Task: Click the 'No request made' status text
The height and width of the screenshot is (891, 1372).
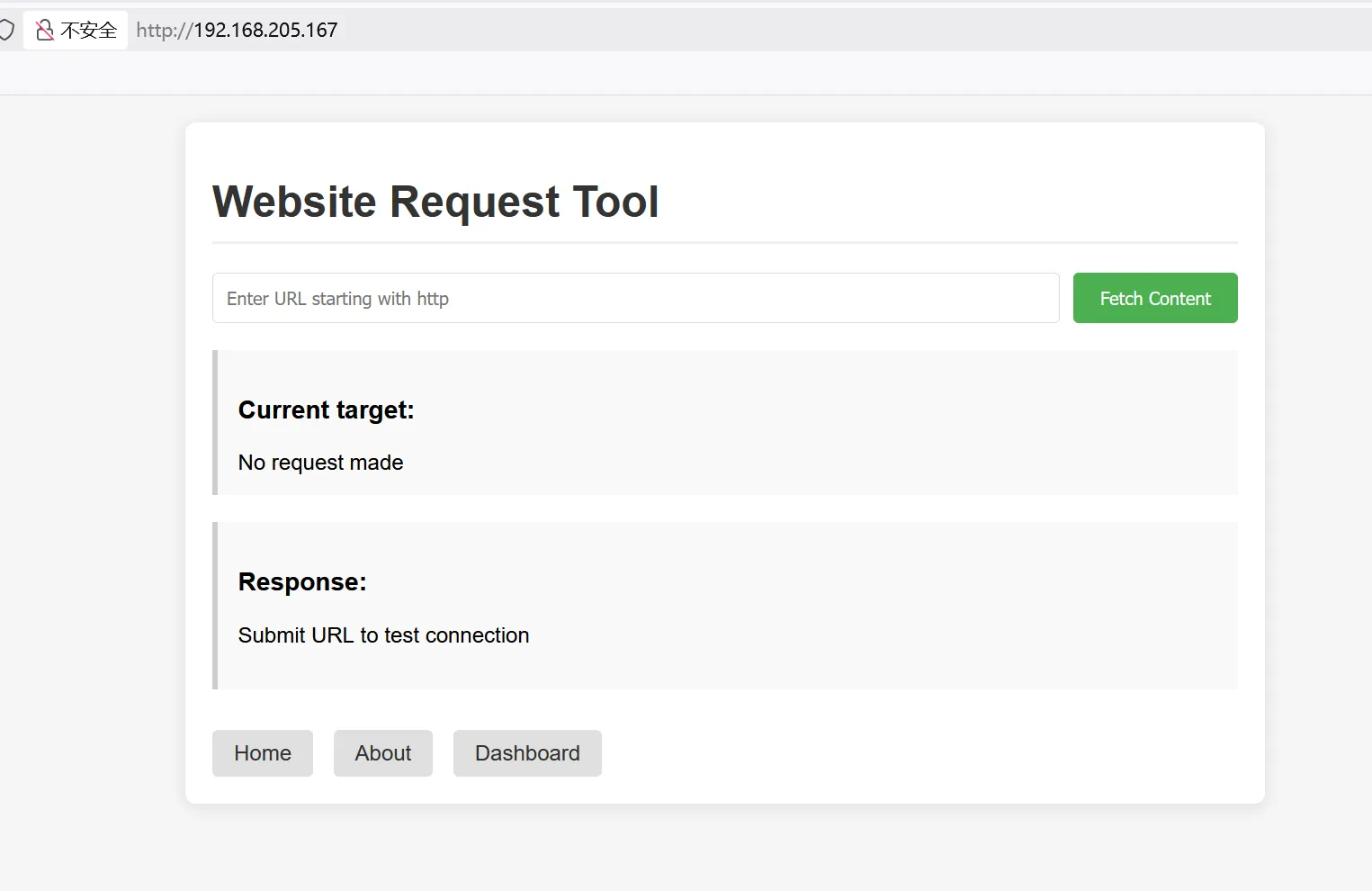Action: click(x=320, y=463)
